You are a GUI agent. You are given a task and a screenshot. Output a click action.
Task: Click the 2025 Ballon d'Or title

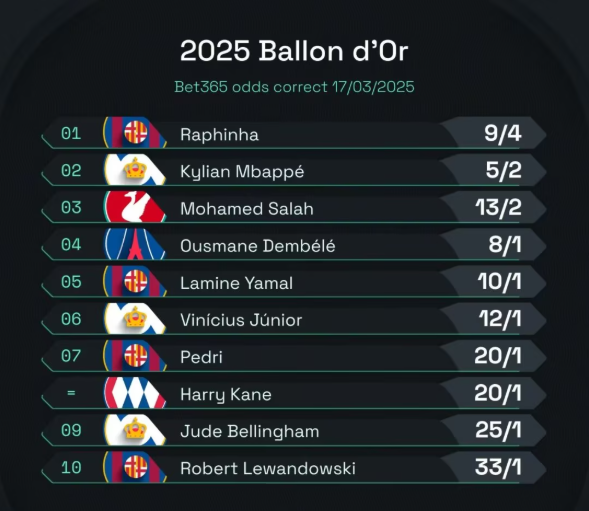(294, 50)
